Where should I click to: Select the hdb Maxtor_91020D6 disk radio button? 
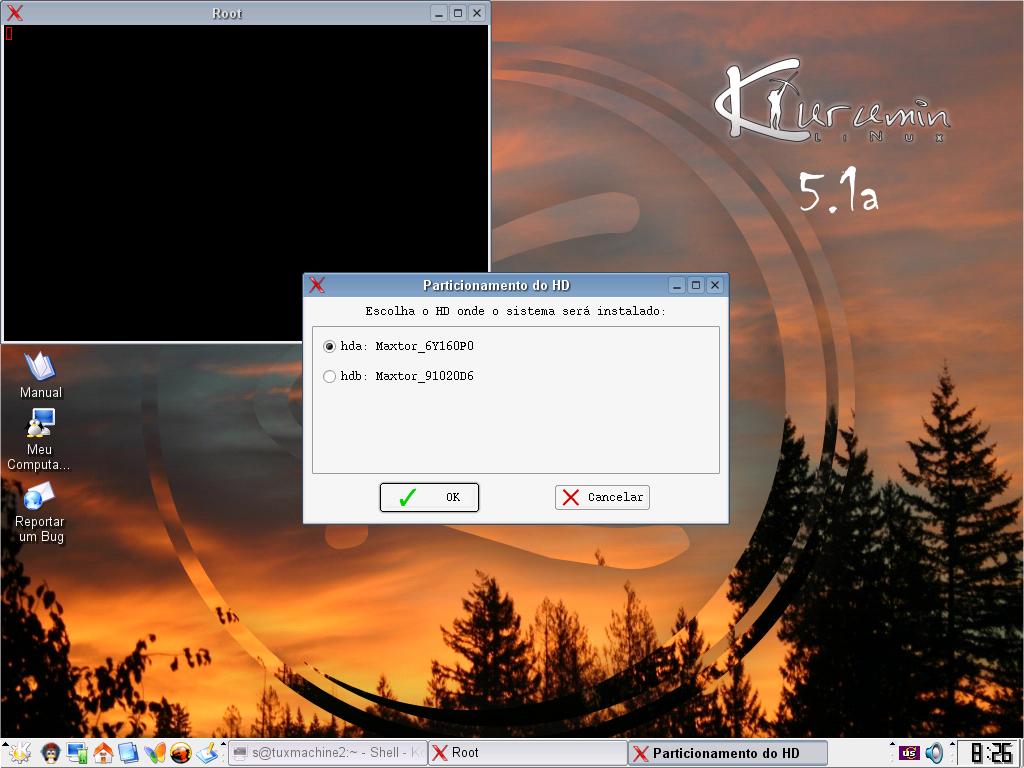(329, 376)
